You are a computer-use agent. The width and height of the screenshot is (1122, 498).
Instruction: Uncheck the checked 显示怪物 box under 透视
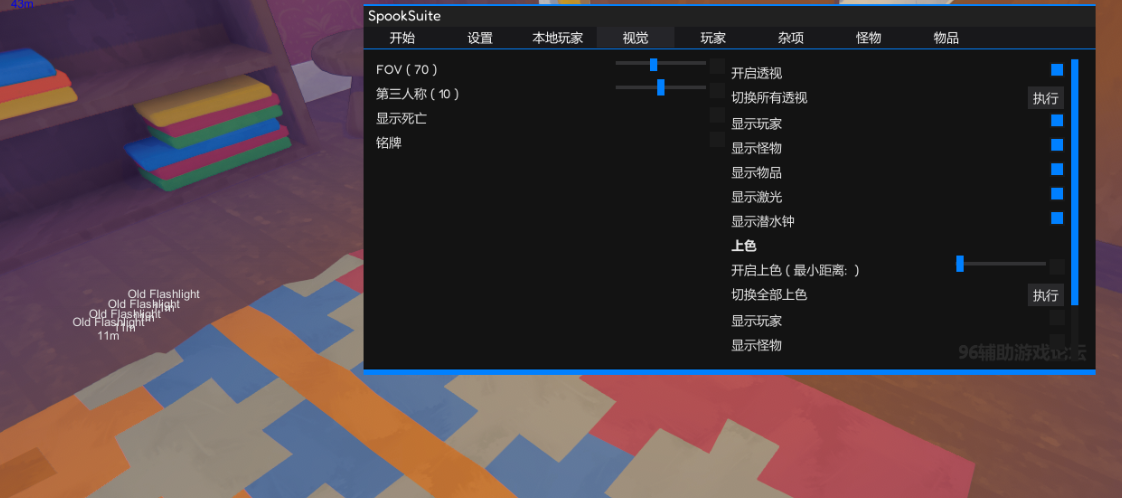(x=1057, y=145)
